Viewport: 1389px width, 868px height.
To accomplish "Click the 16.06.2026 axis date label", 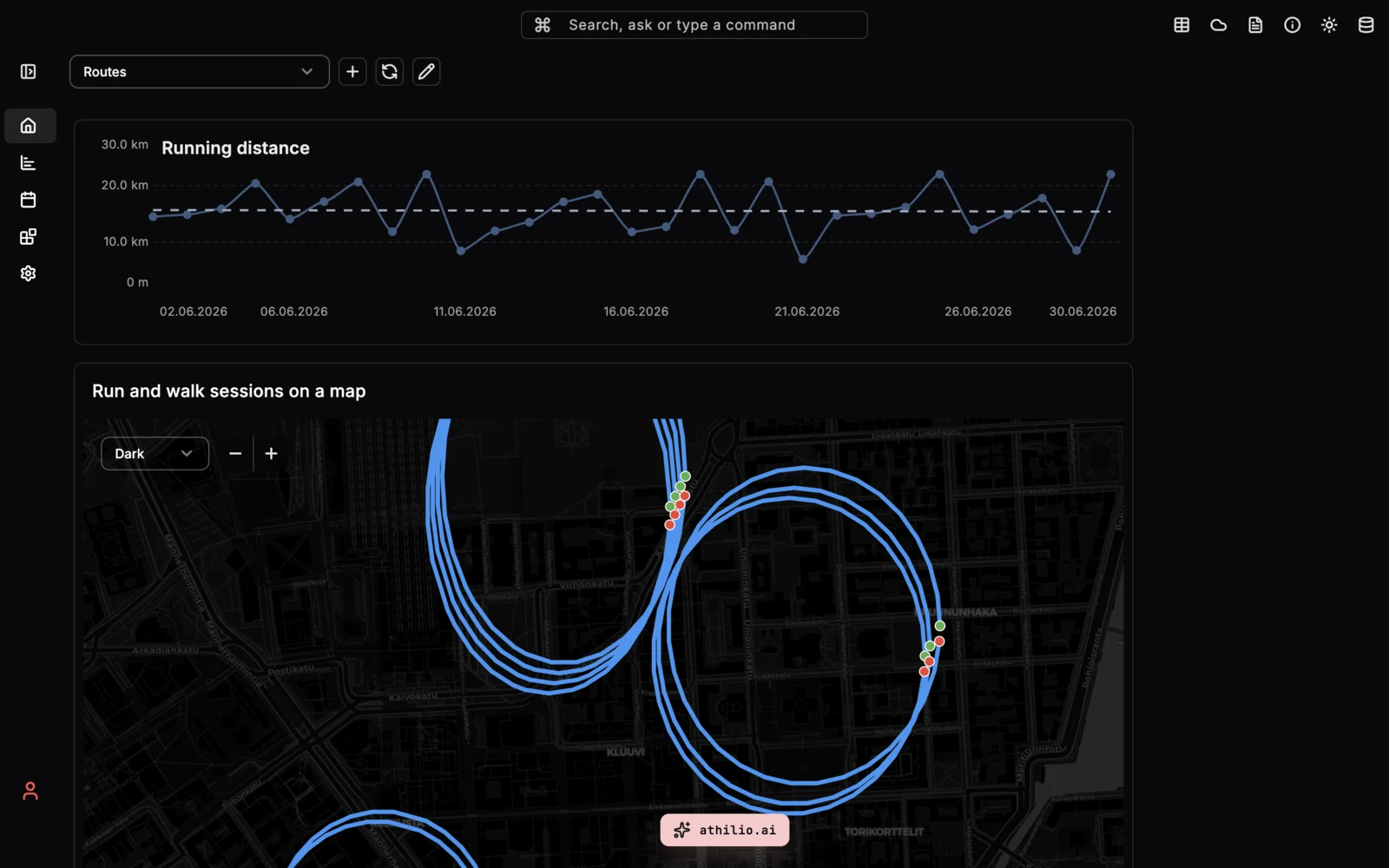I will click(x=636, y=312).
